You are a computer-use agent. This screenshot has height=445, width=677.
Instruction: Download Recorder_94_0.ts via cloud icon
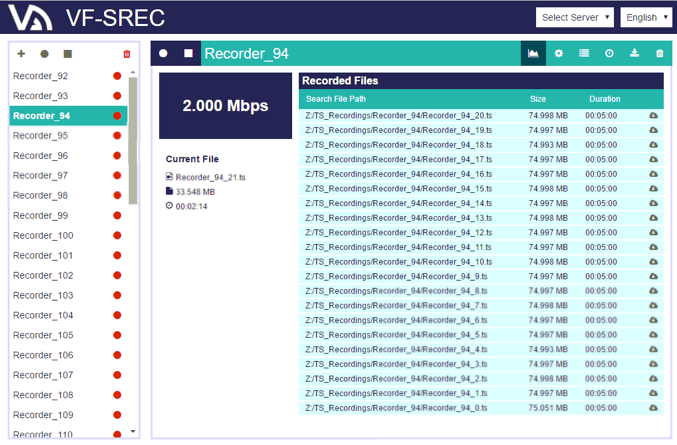653,408
